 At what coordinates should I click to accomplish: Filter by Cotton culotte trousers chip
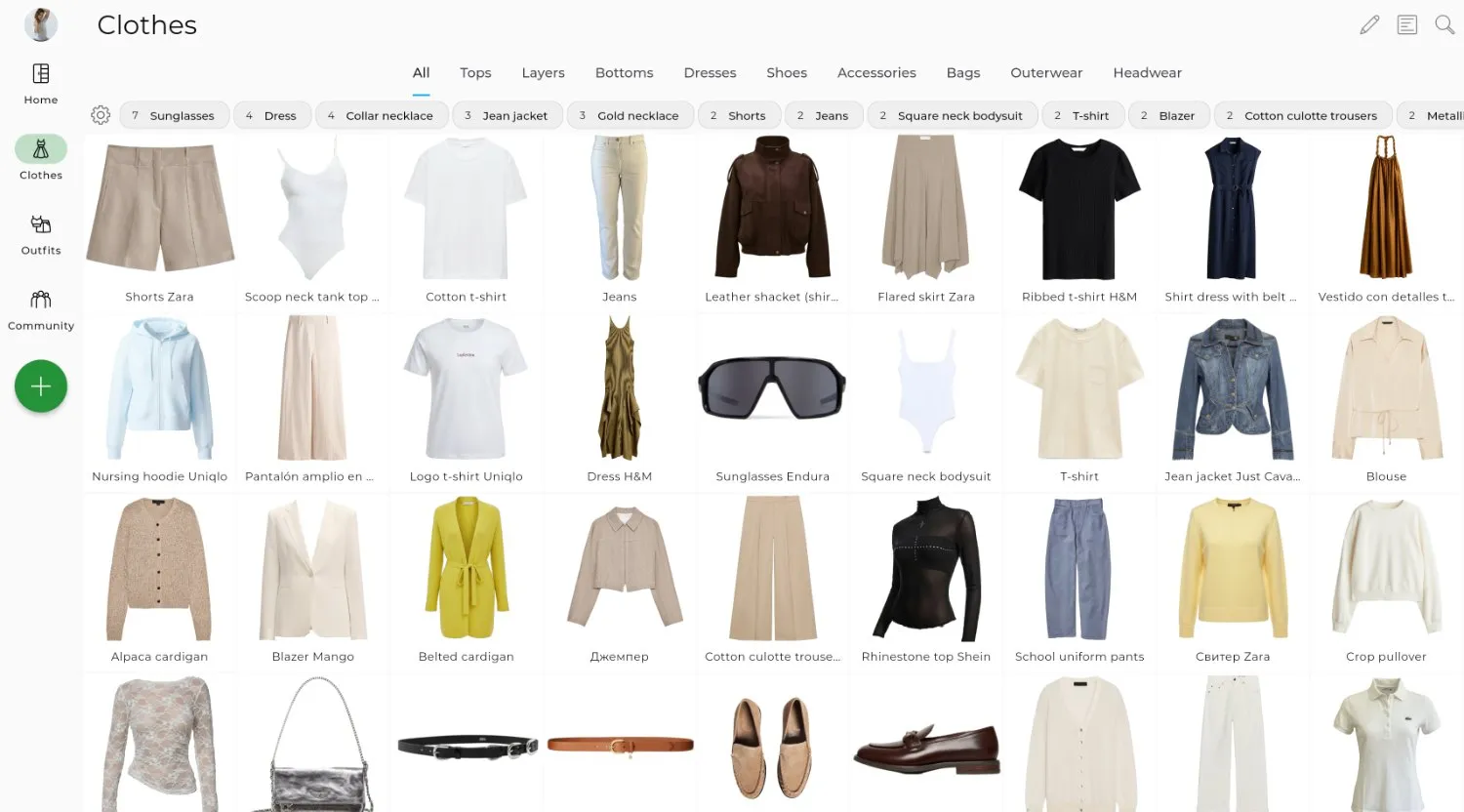pos(1303,115)
